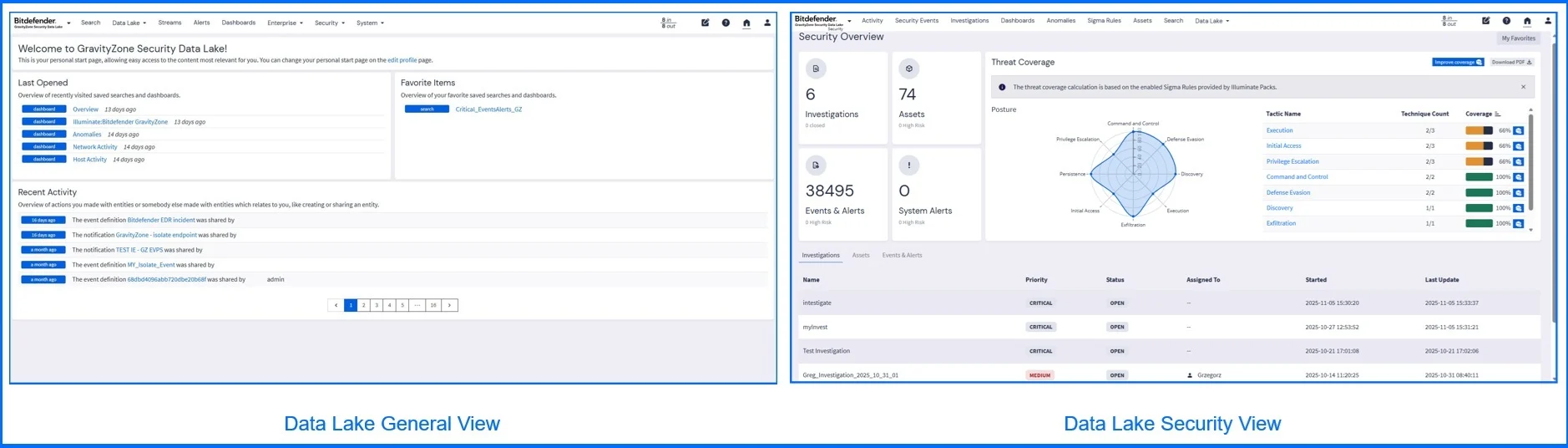This screenshot has height=448, width=1568.
Task: Sort by Coverage column icon
Action: pos(1497,114)
